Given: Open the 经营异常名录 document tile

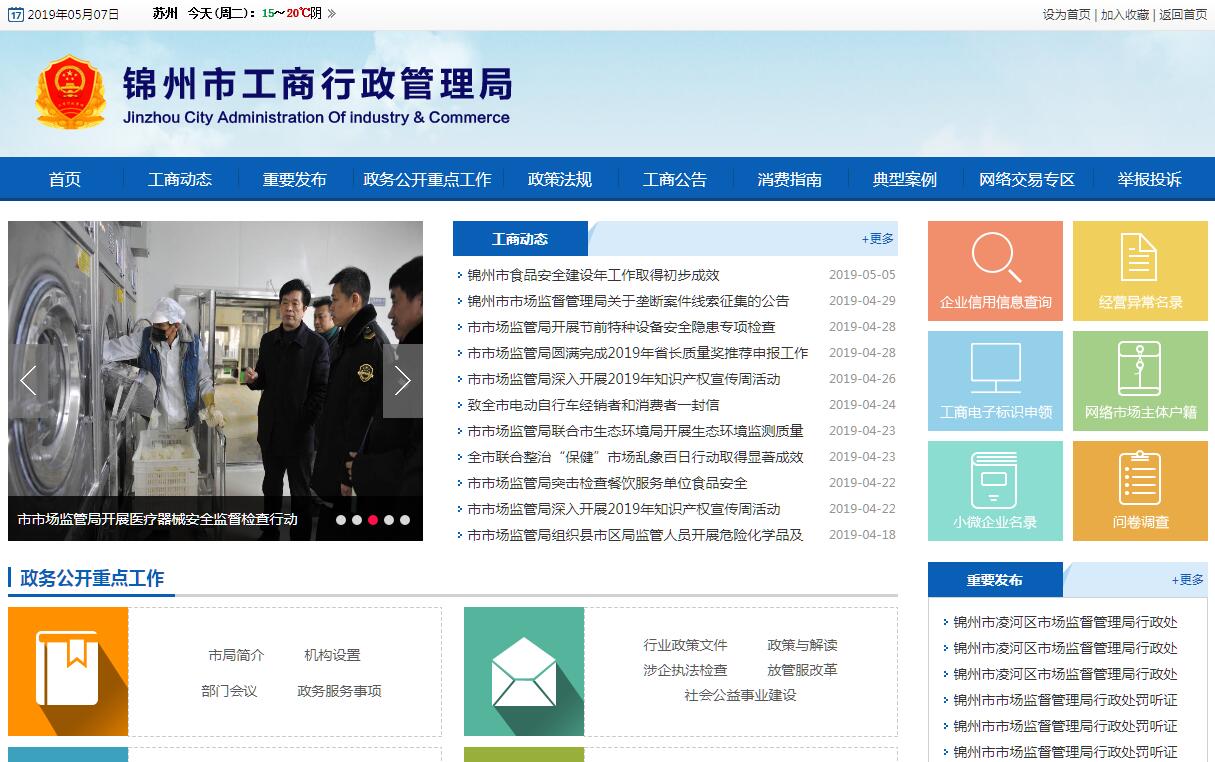Looking at the screenshot, I should tap(1139, 258).
